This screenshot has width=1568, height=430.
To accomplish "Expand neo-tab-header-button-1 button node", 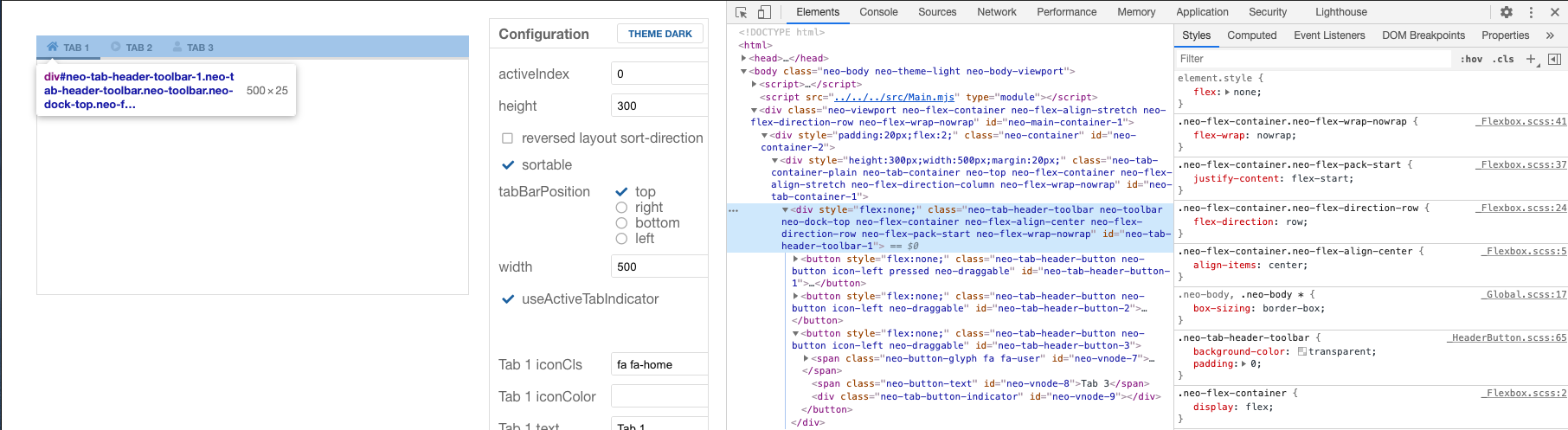I will tap(795, 259).
